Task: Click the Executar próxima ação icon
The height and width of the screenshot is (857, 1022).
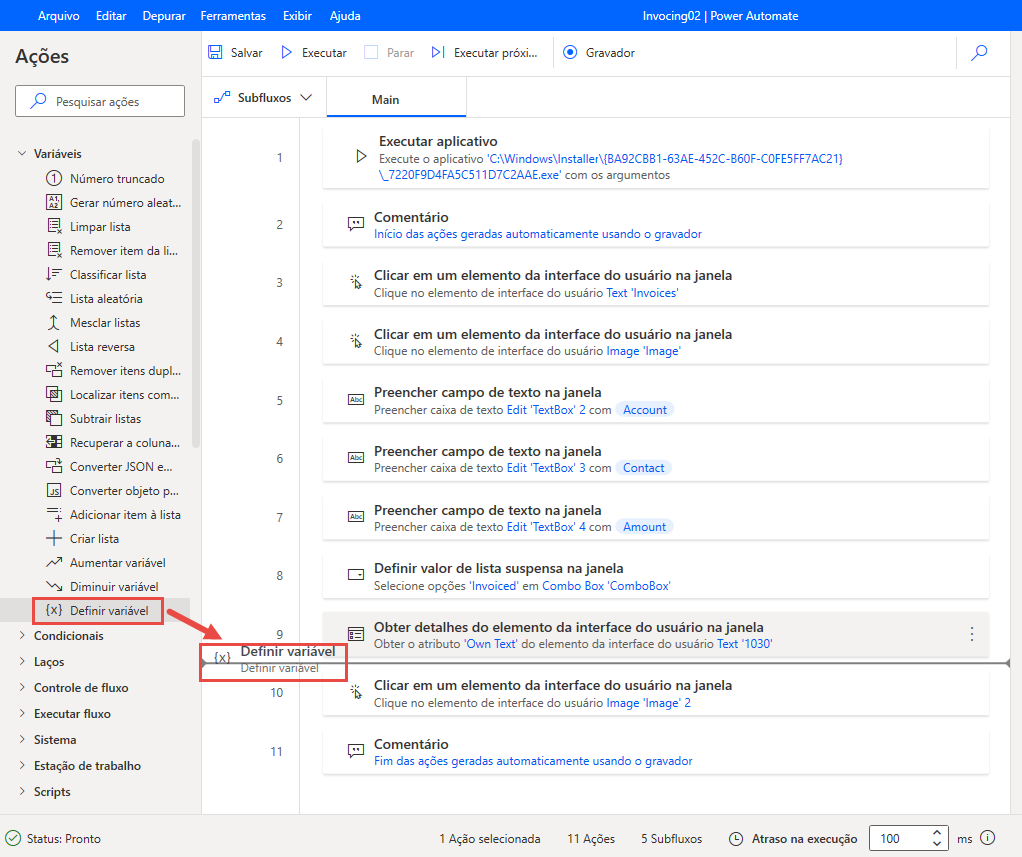Action: click(x=438, y=52)
